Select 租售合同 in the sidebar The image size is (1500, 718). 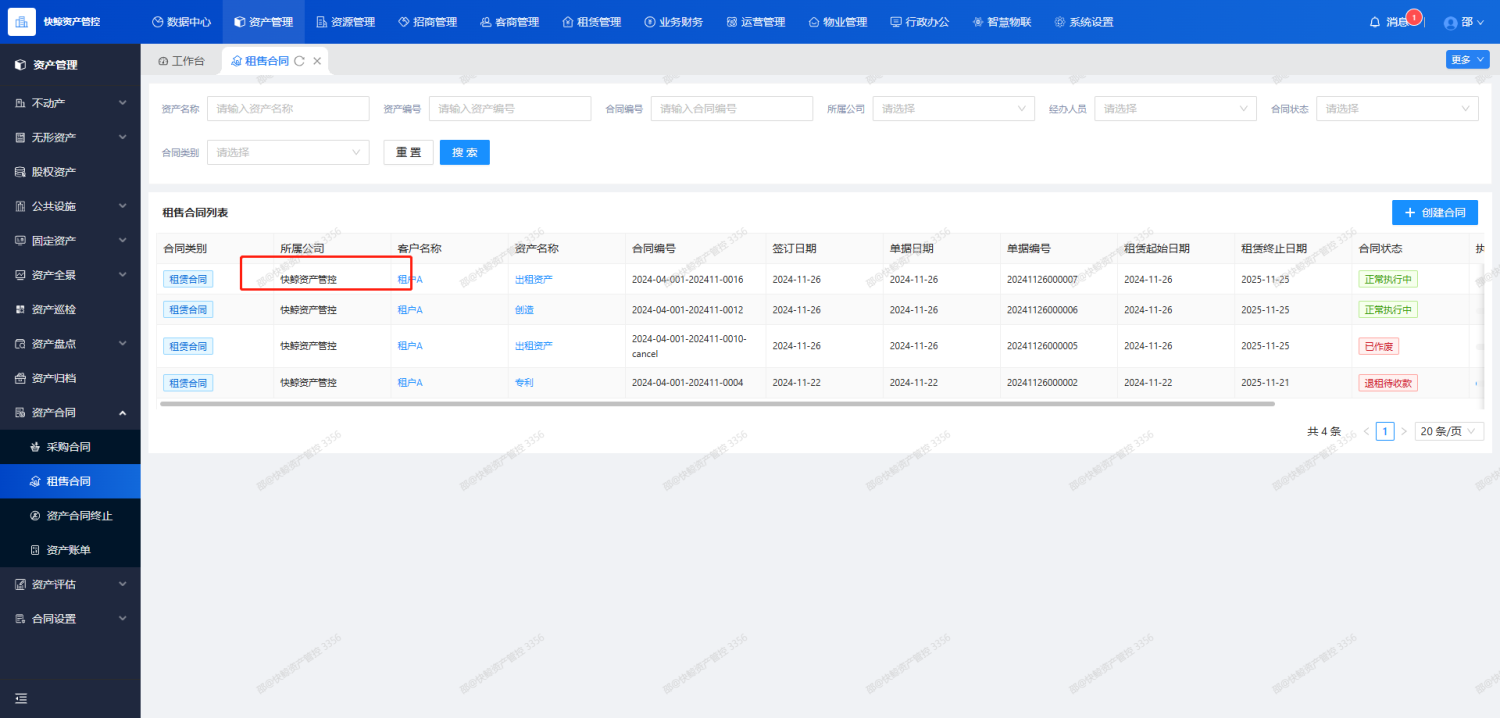pos(70,481)
